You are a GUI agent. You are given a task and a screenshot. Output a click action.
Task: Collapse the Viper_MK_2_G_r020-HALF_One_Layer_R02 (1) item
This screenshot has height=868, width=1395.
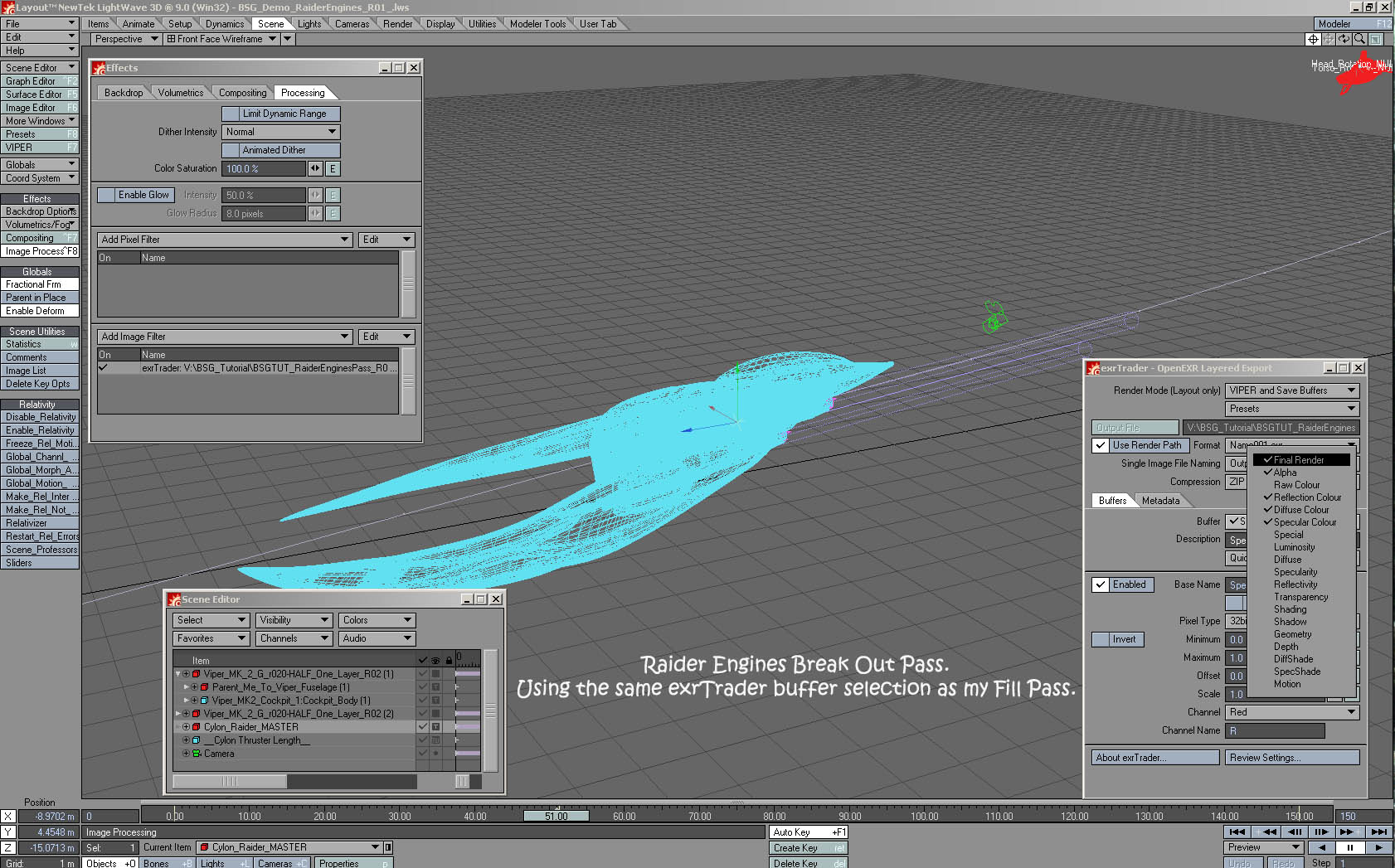(x=177, y=674)
